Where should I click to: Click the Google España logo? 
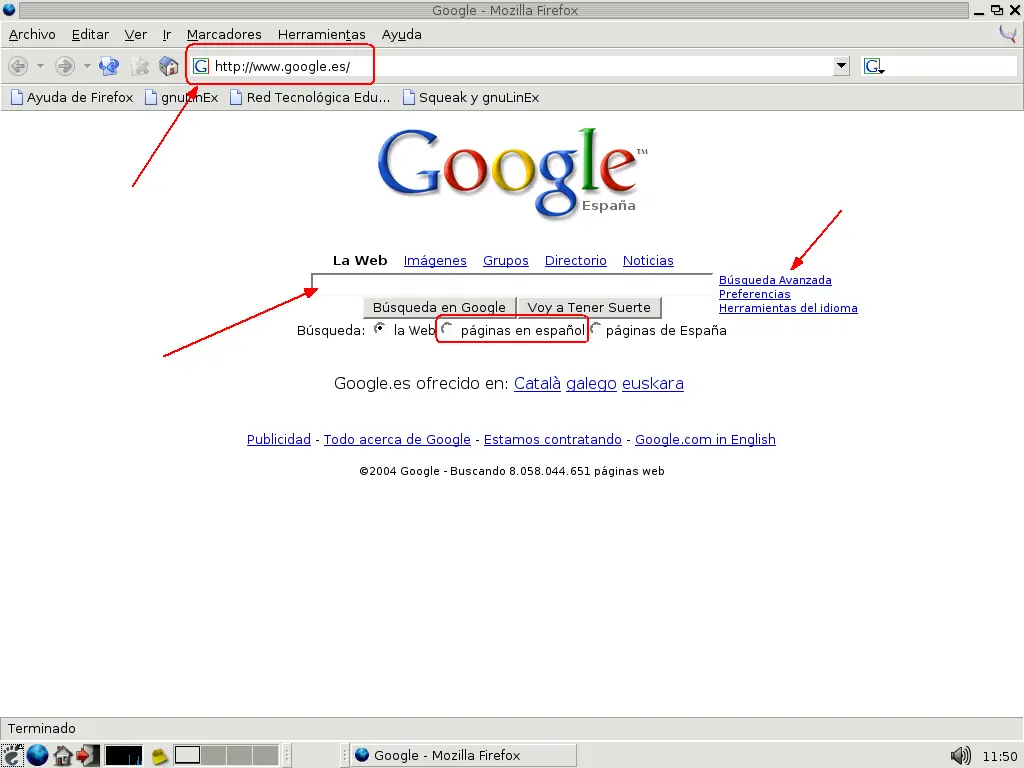coord(513,172)
